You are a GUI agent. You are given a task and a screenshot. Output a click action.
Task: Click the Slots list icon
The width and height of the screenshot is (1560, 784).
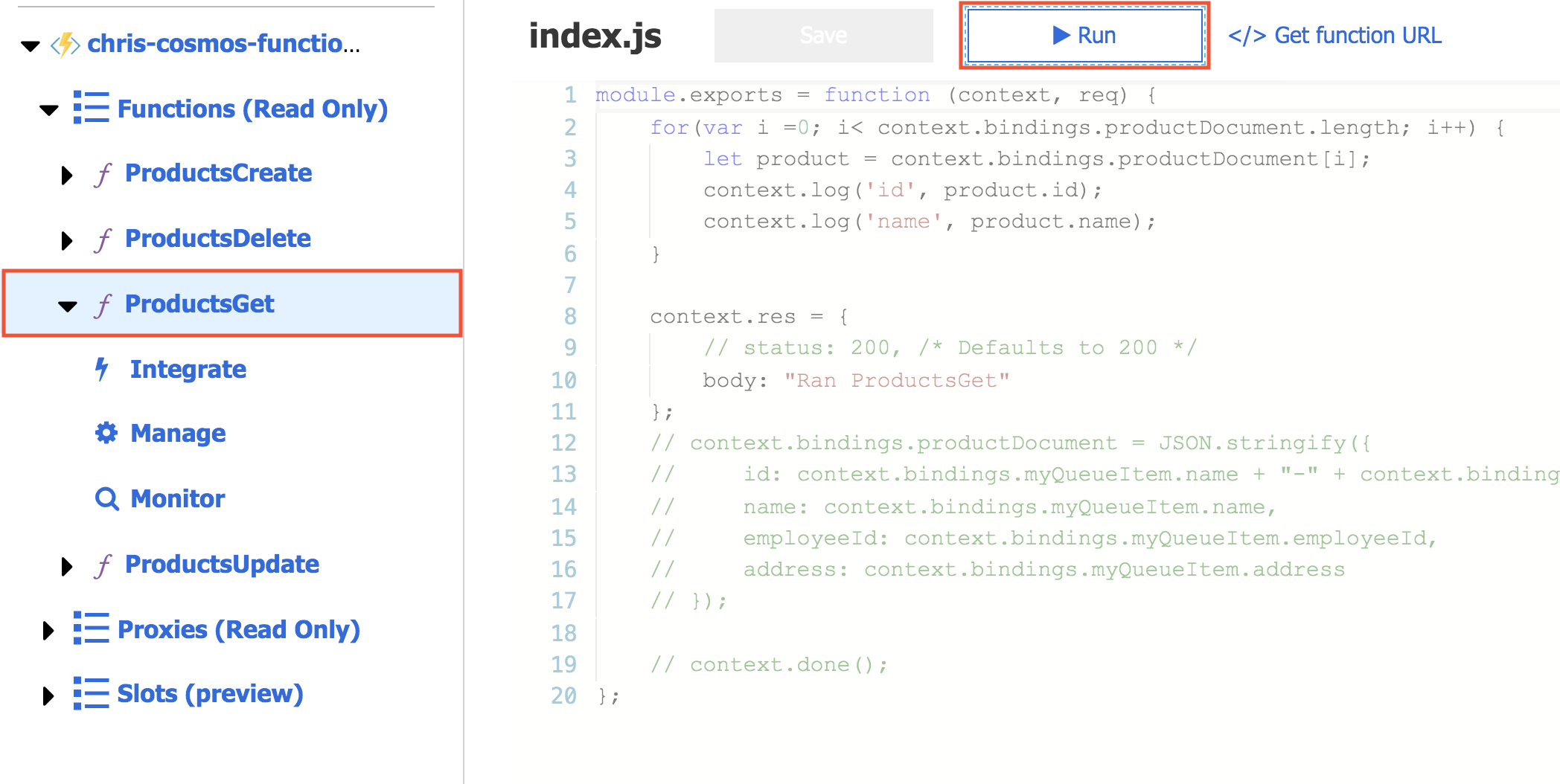91,693
